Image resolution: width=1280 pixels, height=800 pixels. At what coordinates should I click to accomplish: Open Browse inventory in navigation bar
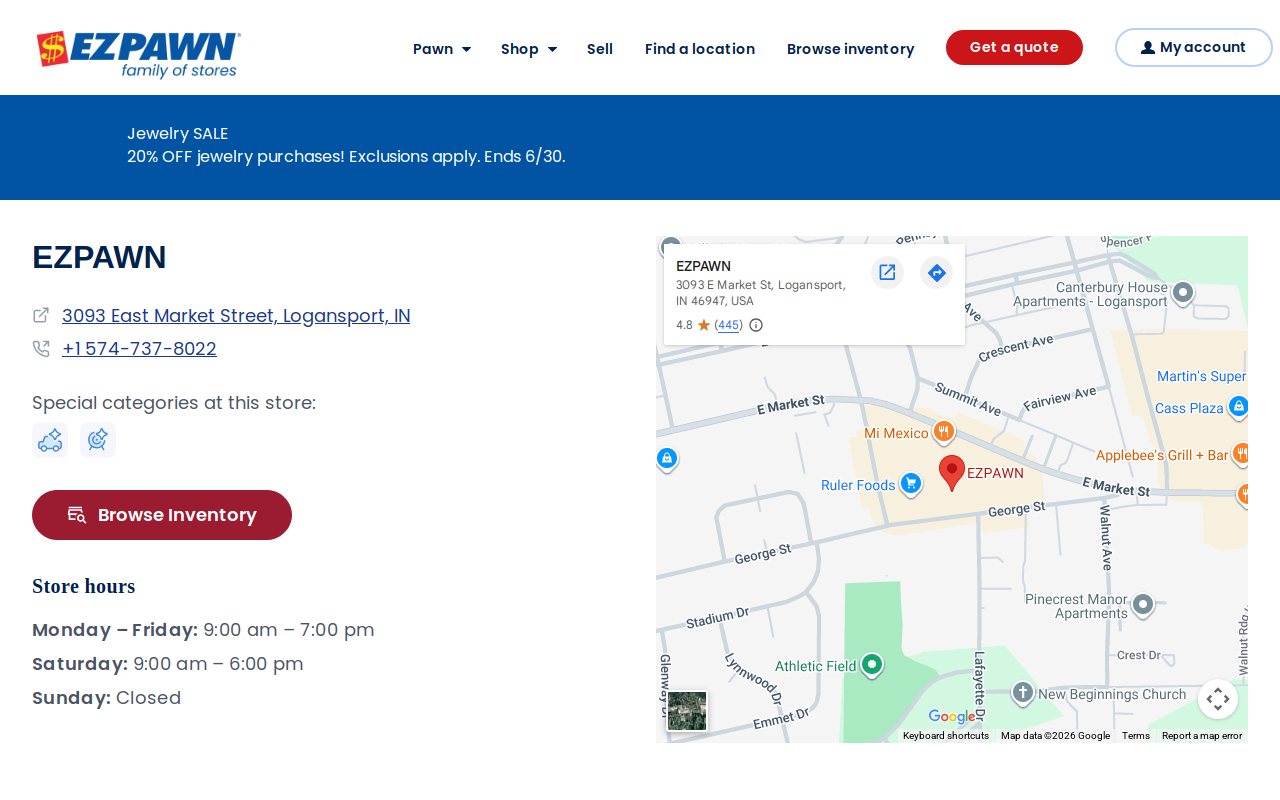851,49
